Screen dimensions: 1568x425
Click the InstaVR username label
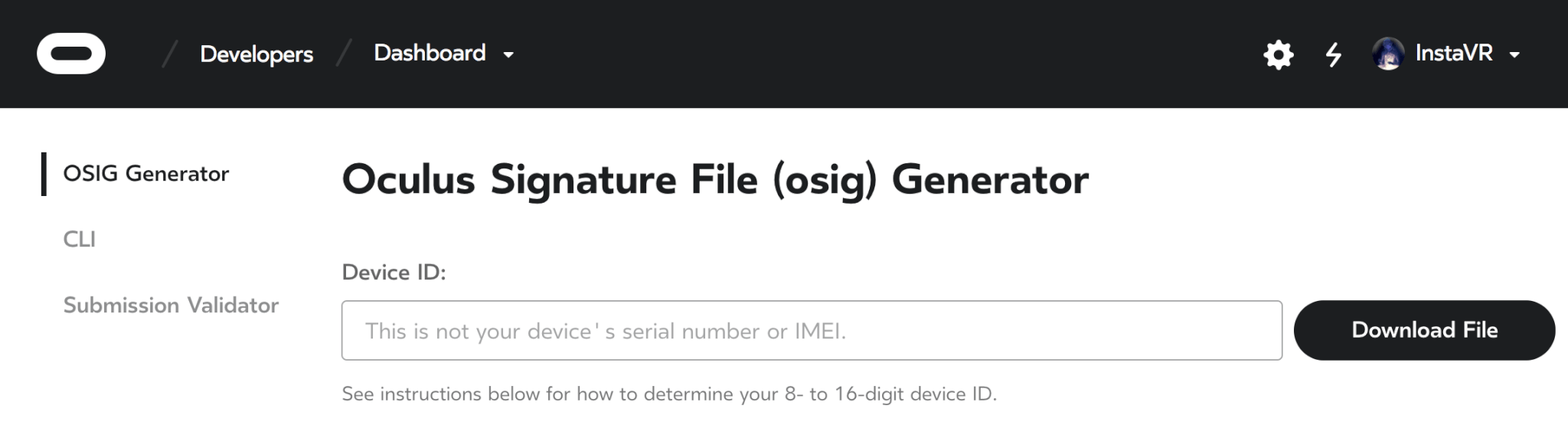1454,53
